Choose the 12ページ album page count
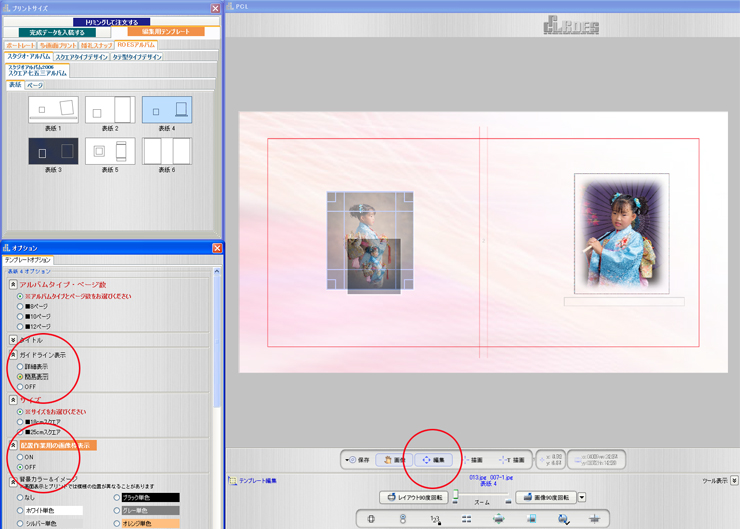The height and width of the screenshot is (529, 740). (x=20, y=328)
